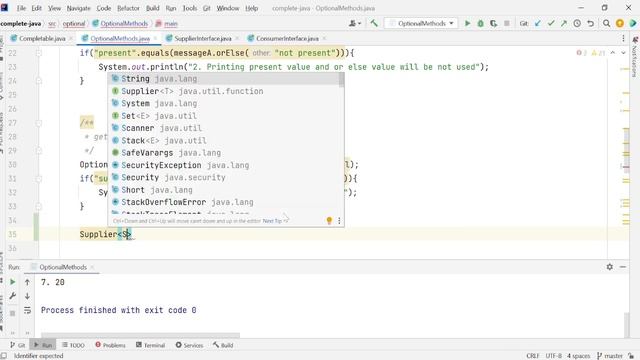This screenshot has height=360, width=640.
Task: Go to next highlighted error arrow
Action: click(623, 53)
